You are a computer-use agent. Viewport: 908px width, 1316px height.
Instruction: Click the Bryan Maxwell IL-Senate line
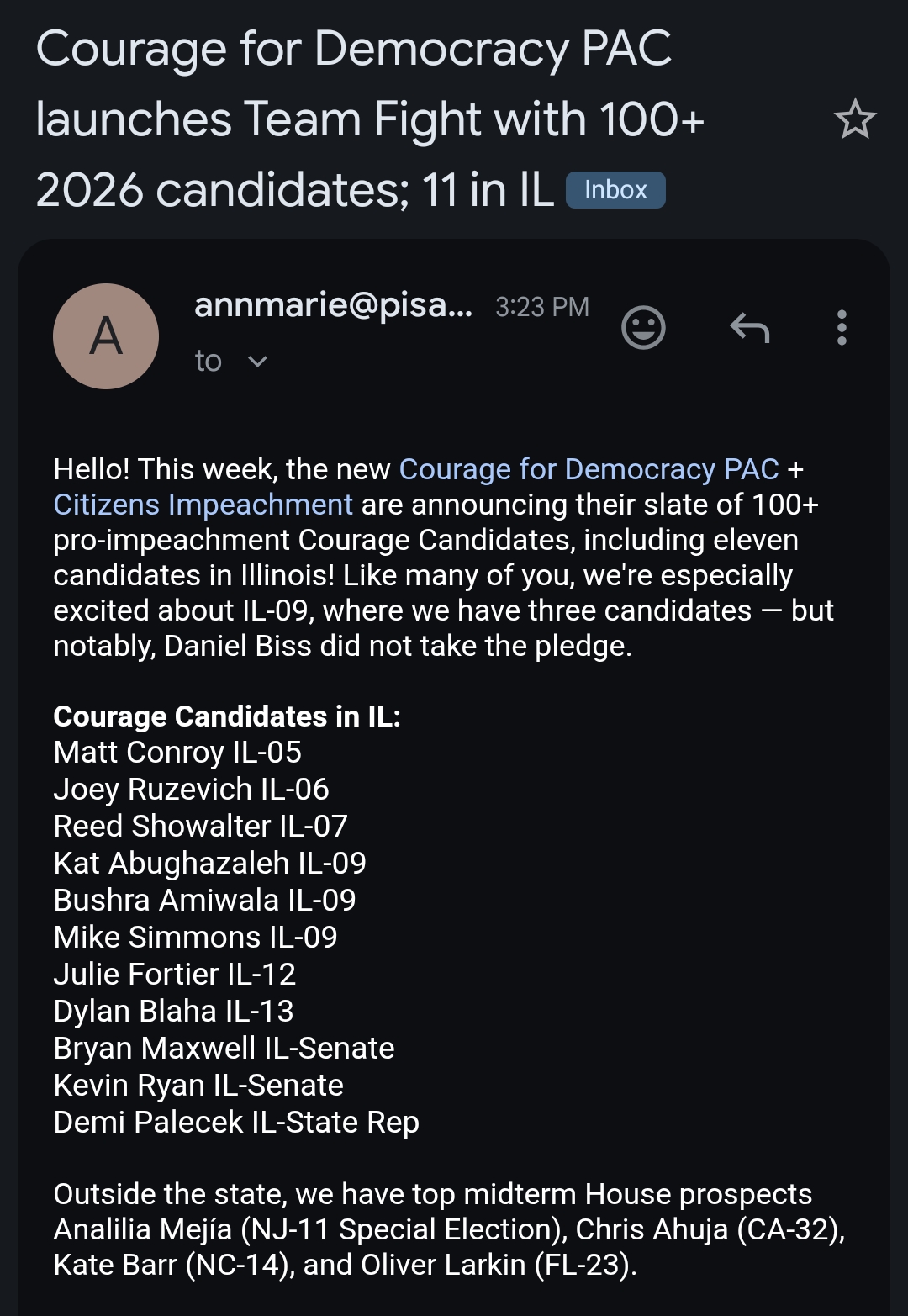[224, 1049]
